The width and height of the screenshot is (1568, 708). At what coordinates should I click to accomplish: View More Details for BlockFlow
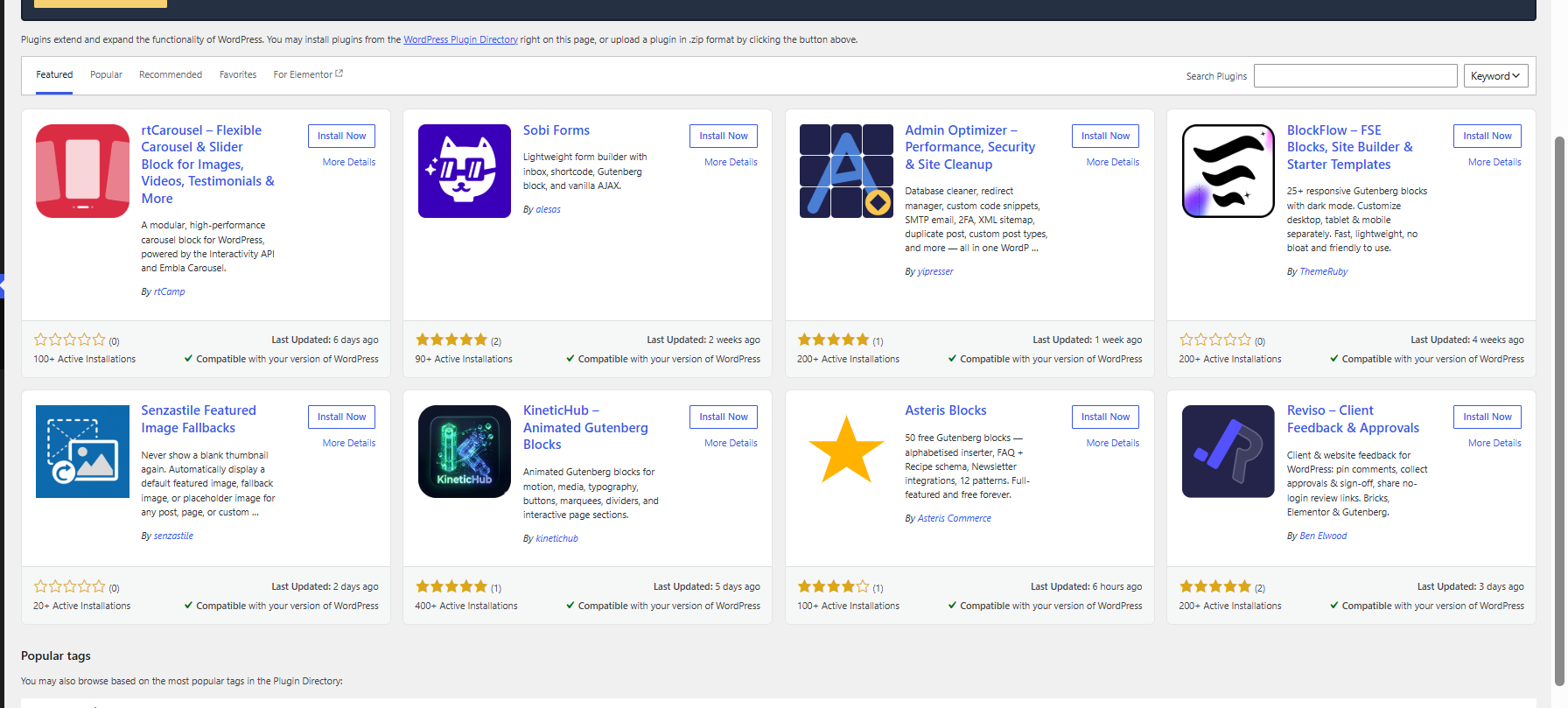tap(1494, 163)
